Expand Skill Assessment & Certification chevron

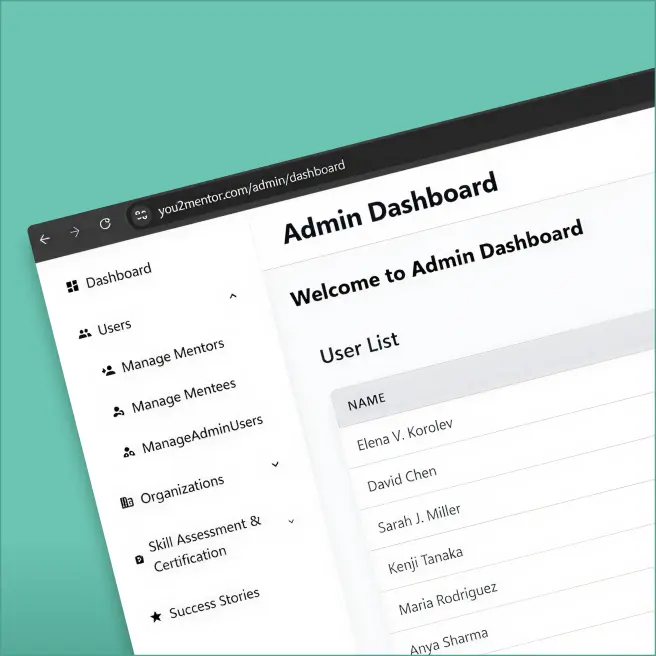(292, 521)
